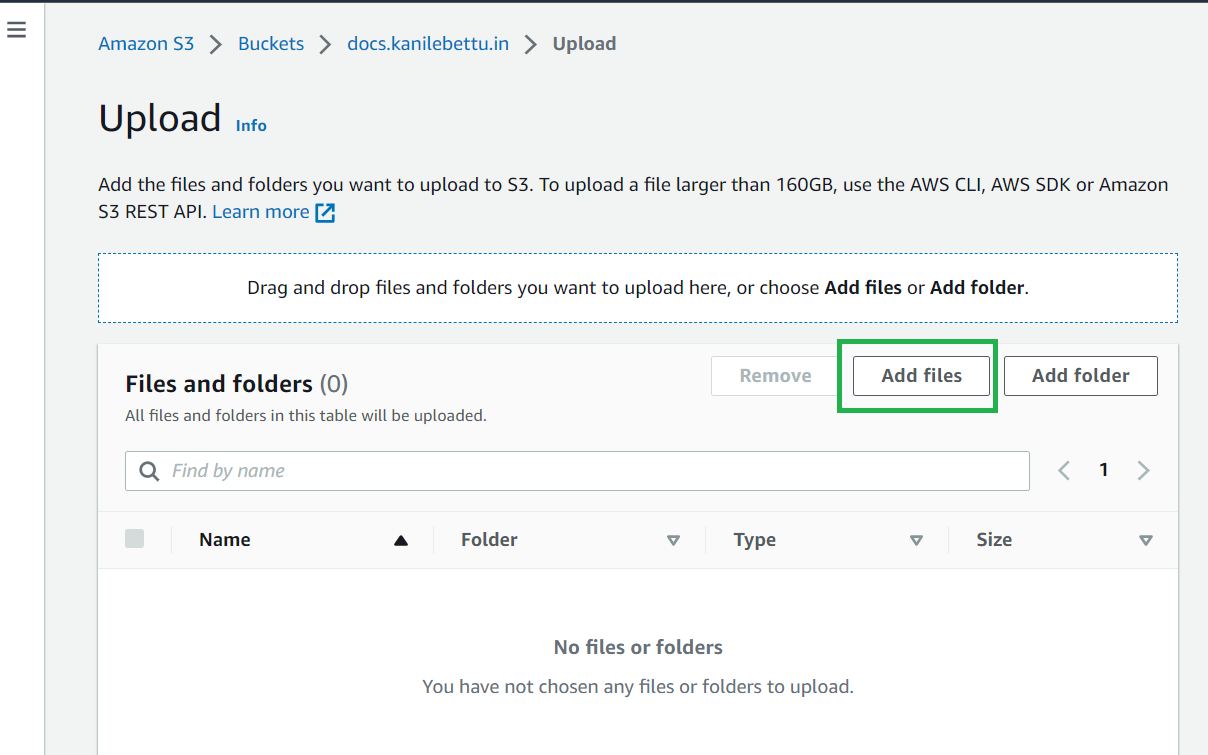
Task: Click the search magnifier icon
Action: point(149,471)
